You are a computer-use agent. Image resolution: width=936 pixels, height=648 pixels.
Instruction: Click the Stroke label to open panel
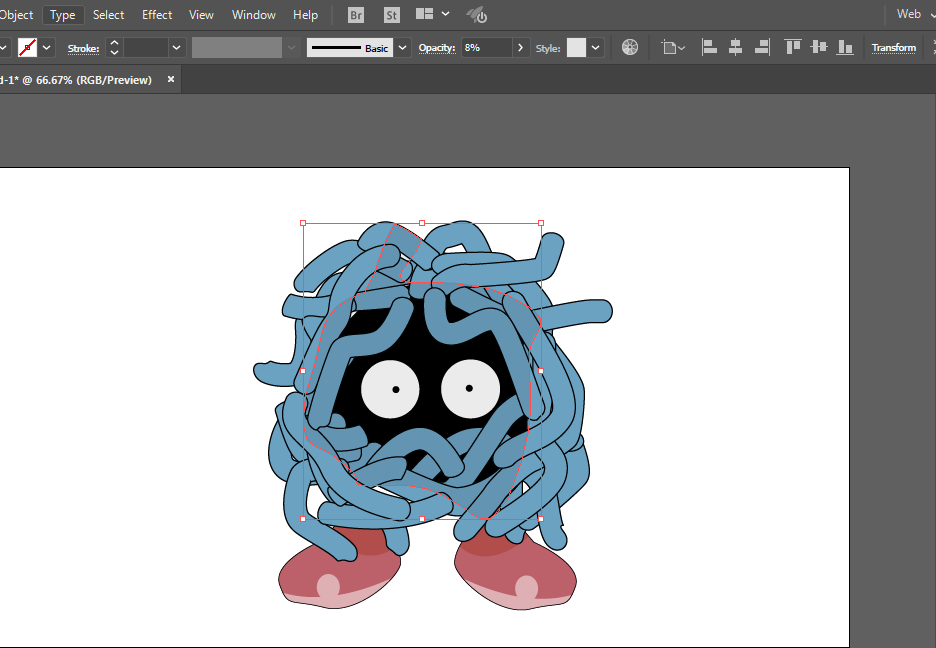pyautogui.click(x=83, y=48)
